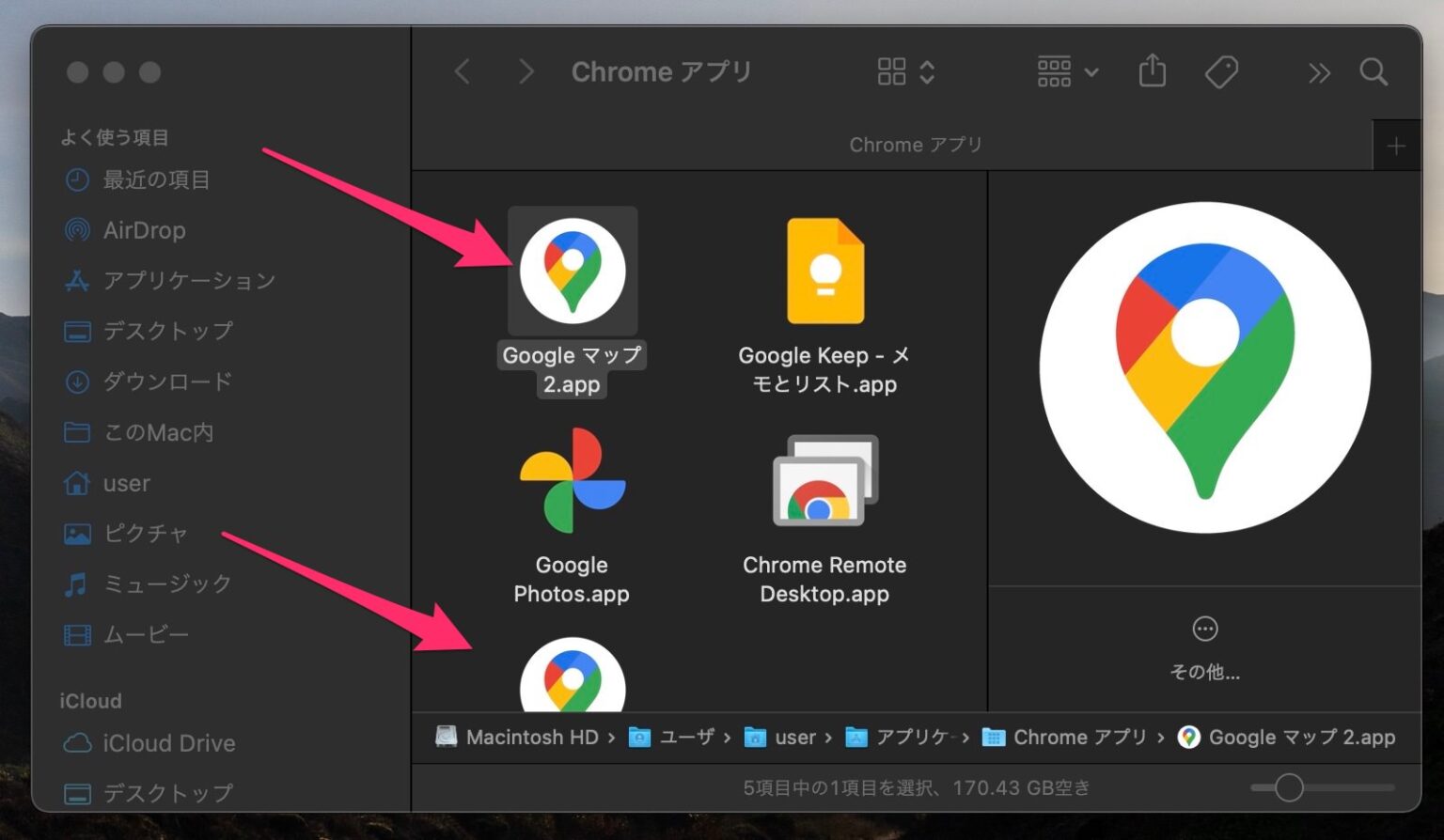Select the Google Photos.app pinwheel icon
Viewport: 1444px width, 840px height.
click(x=573, y=480)
